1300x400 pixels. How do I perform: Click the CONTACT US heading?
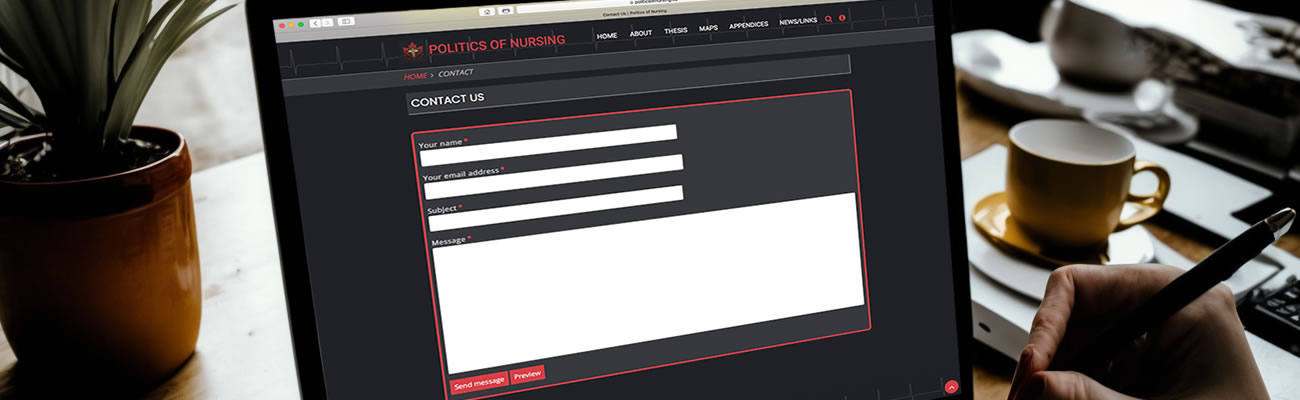pos(447,100)
